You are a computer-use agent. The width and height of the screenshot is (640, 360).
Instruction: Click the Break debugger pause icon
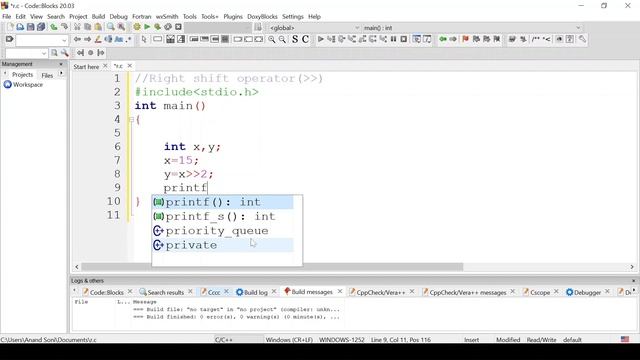click(x=393, y=39)
